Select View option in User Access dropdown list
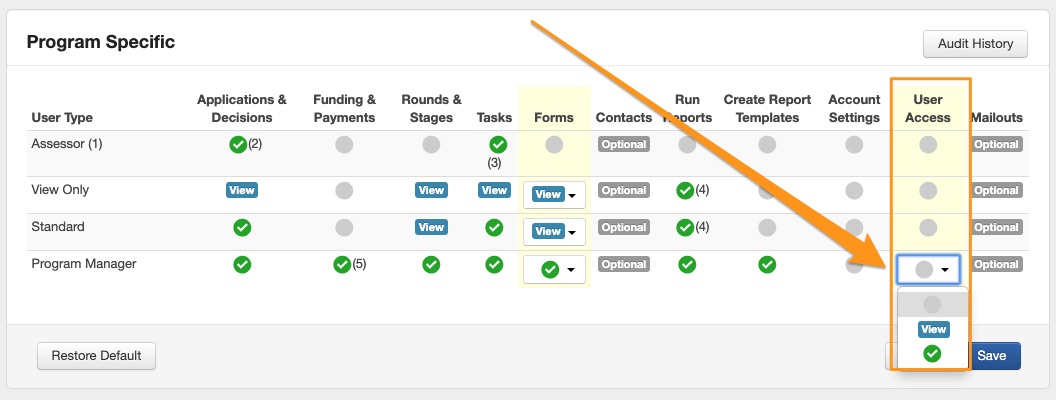Image resolution: width=1056 pixels, height=400 pixels. coord(933,329)
